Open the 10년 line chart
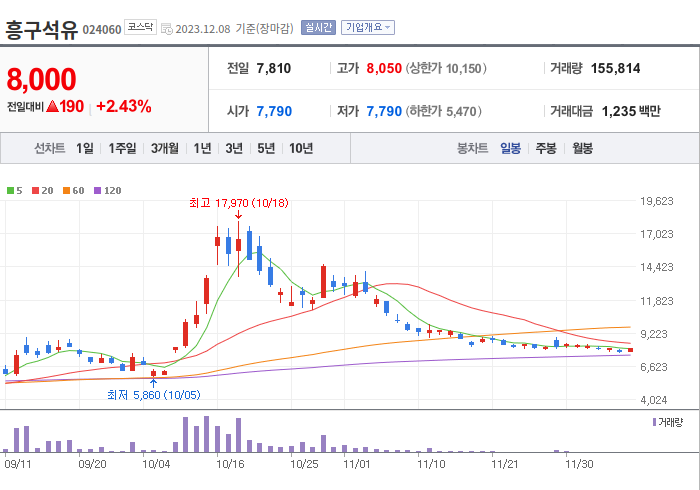The width and height of the screenshot is (700, 490). [301, 148]
